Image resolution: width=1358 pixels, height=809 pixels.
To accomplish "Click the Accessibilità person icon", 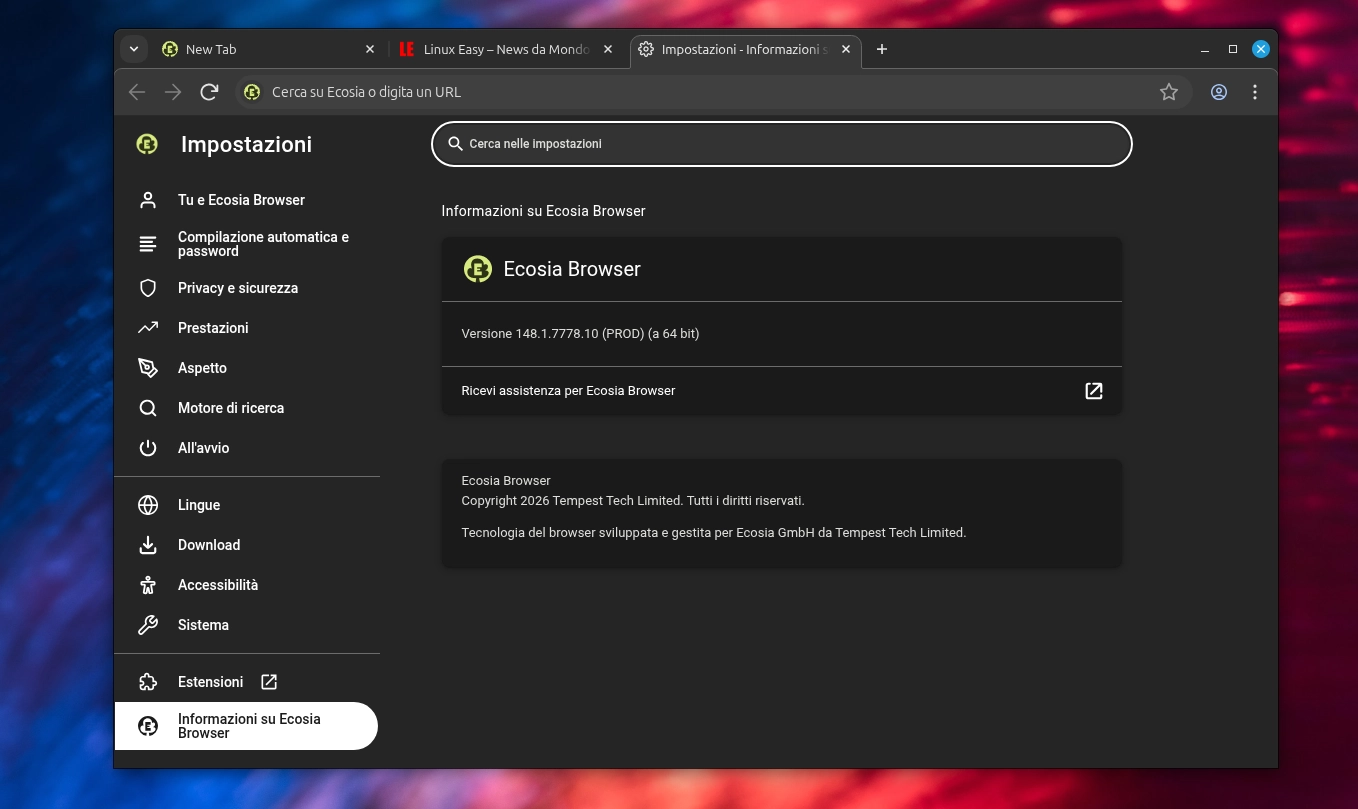I will [x=148, y=585].
